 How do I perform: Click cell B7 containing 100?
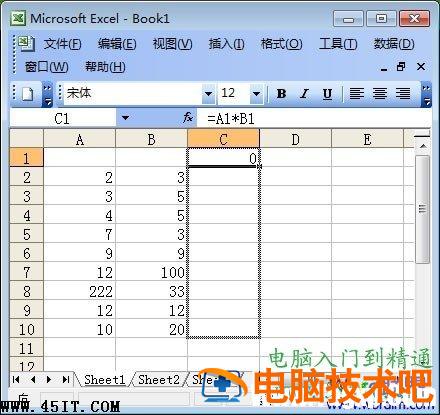[152, 272]
